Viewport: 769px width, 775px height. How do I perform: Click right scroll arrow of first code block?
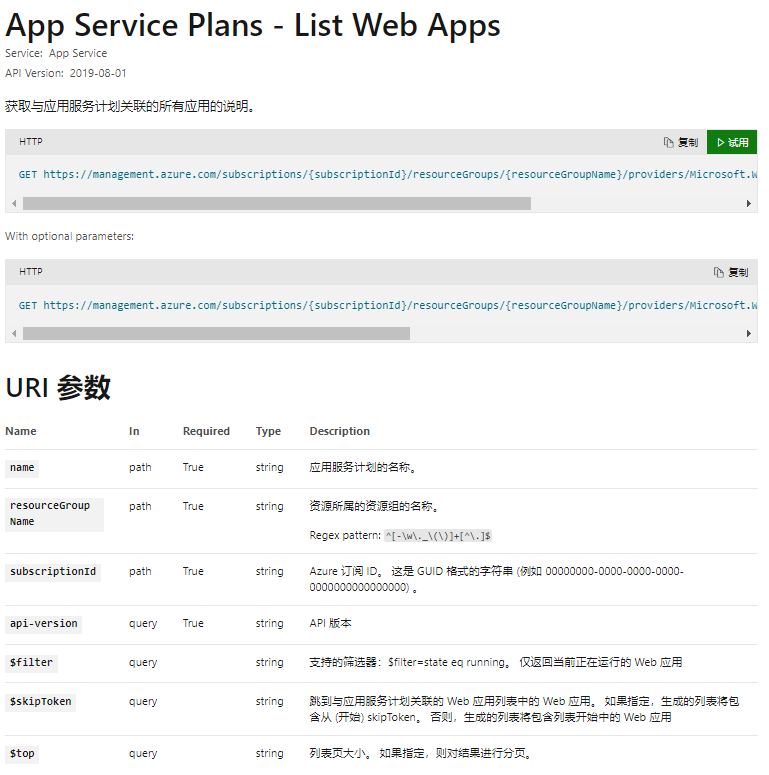749,204
